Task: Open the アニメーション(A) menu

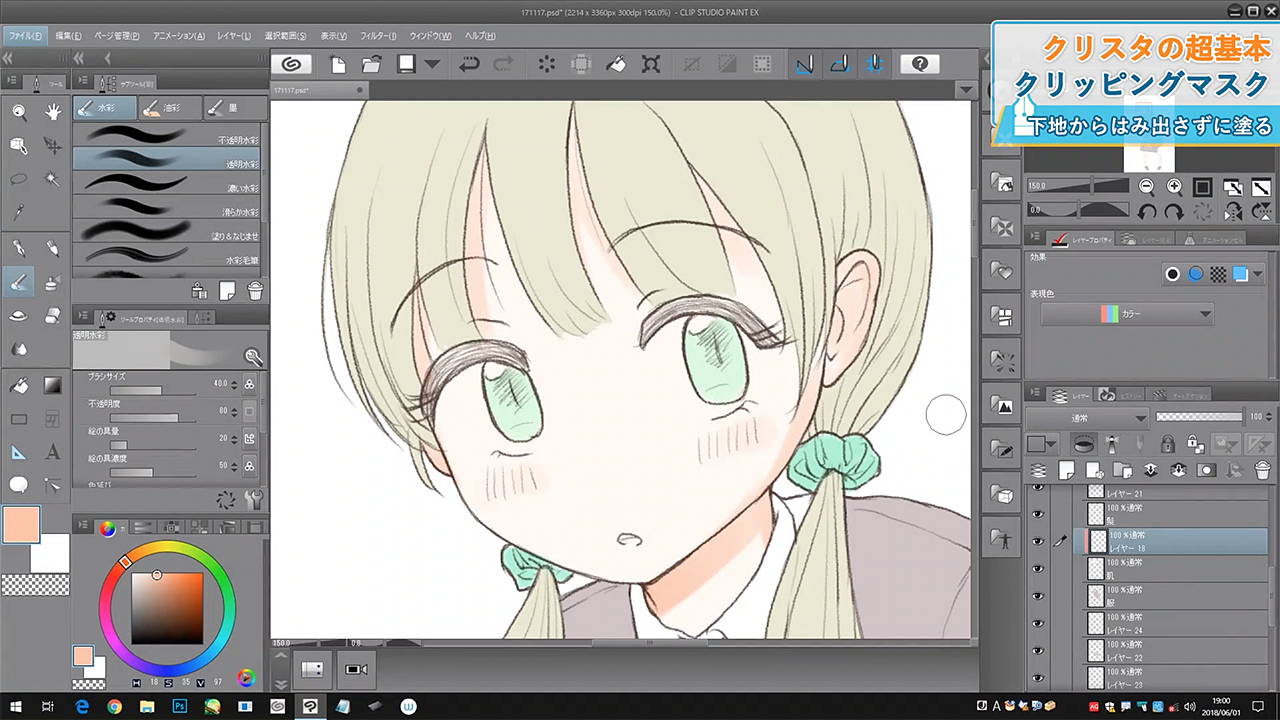Action: point(179,36)
